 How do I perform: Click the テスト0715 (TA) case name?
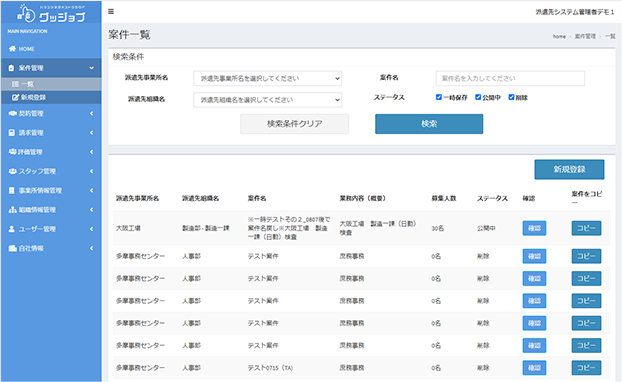point(270,368)
